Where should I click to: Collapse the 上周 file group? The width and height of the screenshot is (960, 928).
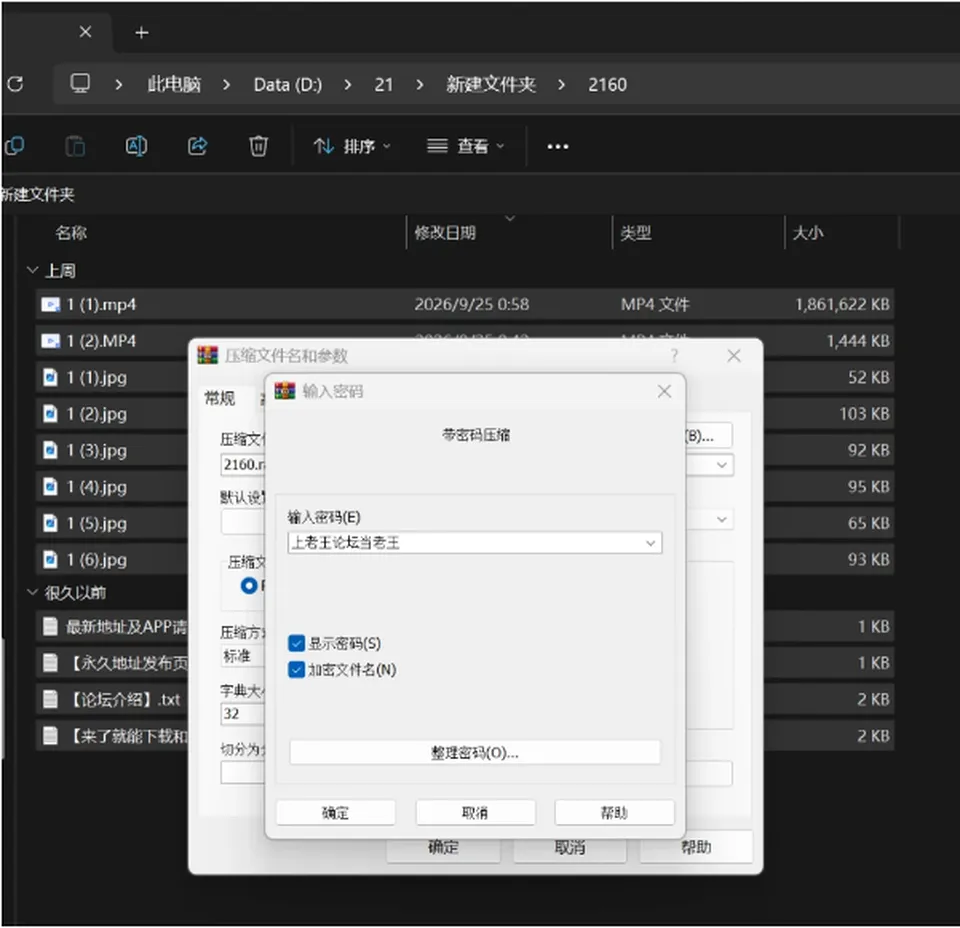[x=32, y=270]
